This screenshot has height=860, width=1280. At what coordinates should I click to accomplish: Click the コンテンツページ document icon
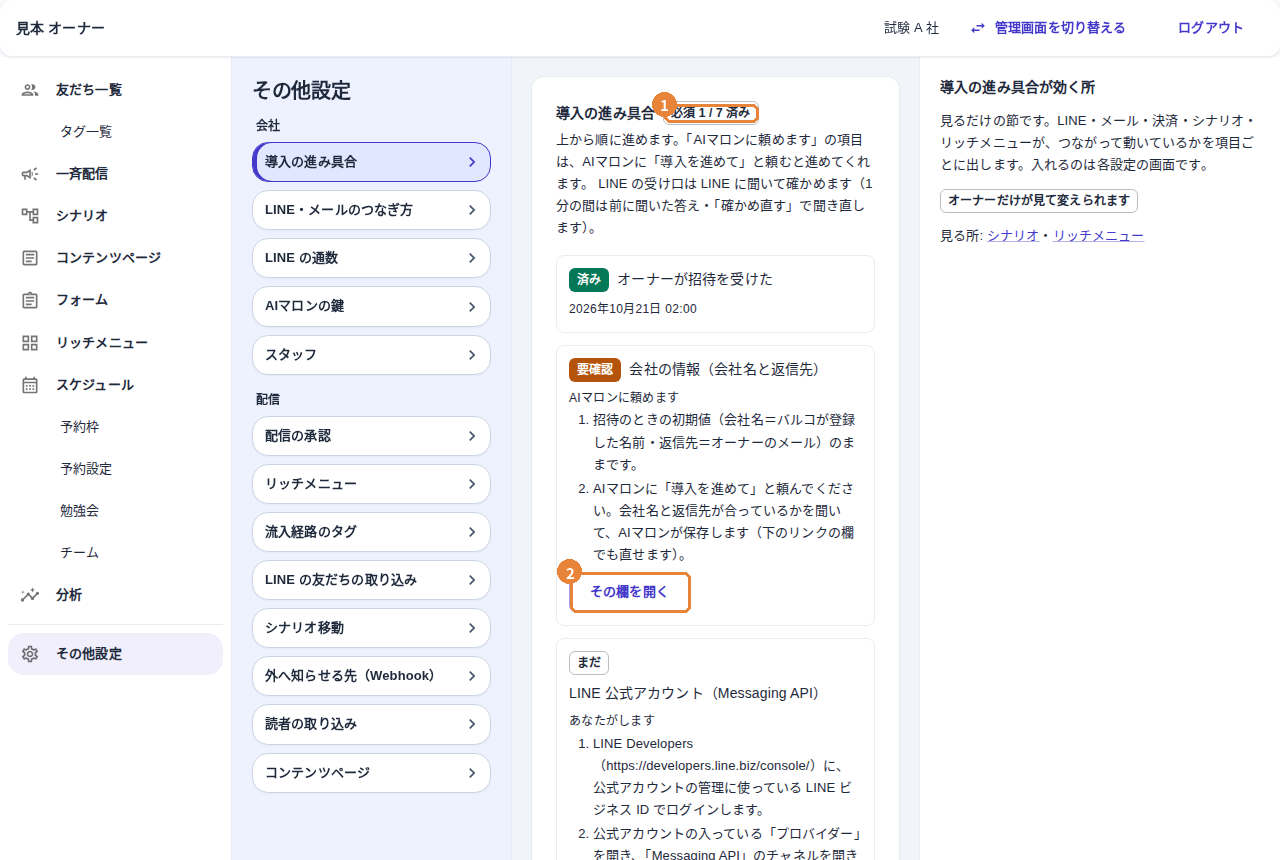(x=30, y=258)
